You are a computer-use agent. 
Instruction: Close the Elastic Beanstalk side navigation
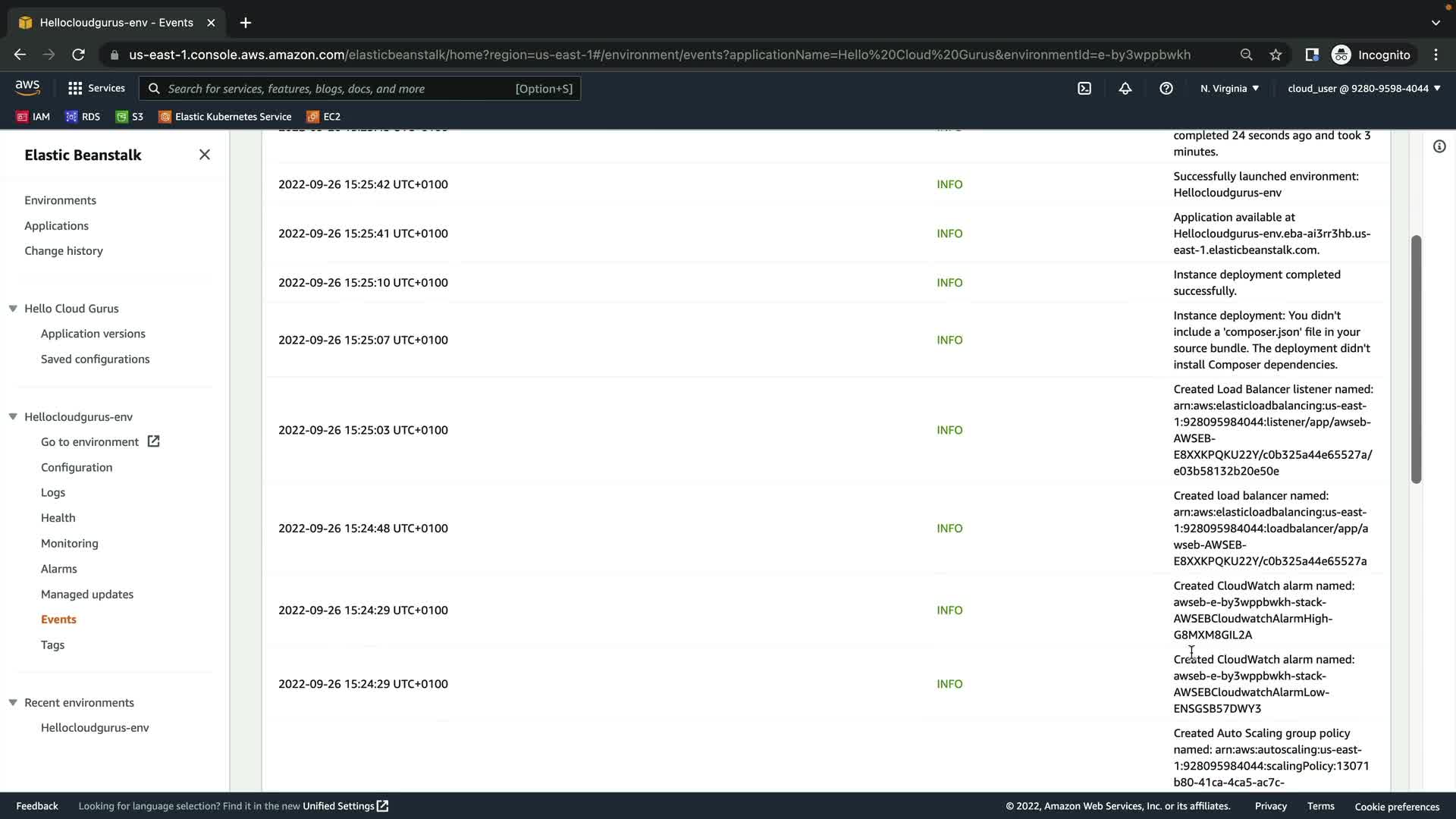(205, 155)
